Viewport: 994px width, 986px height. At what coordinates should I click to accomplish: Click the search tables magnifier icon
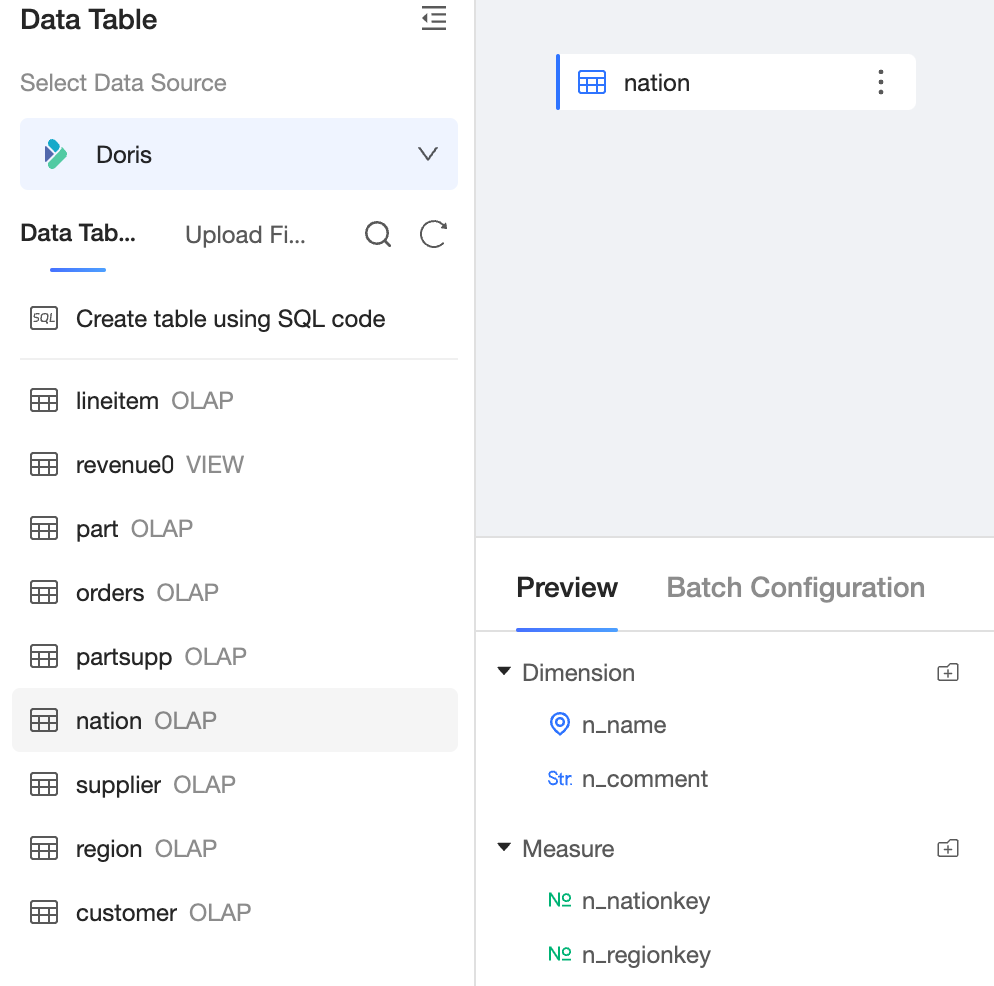pos(378,235)
